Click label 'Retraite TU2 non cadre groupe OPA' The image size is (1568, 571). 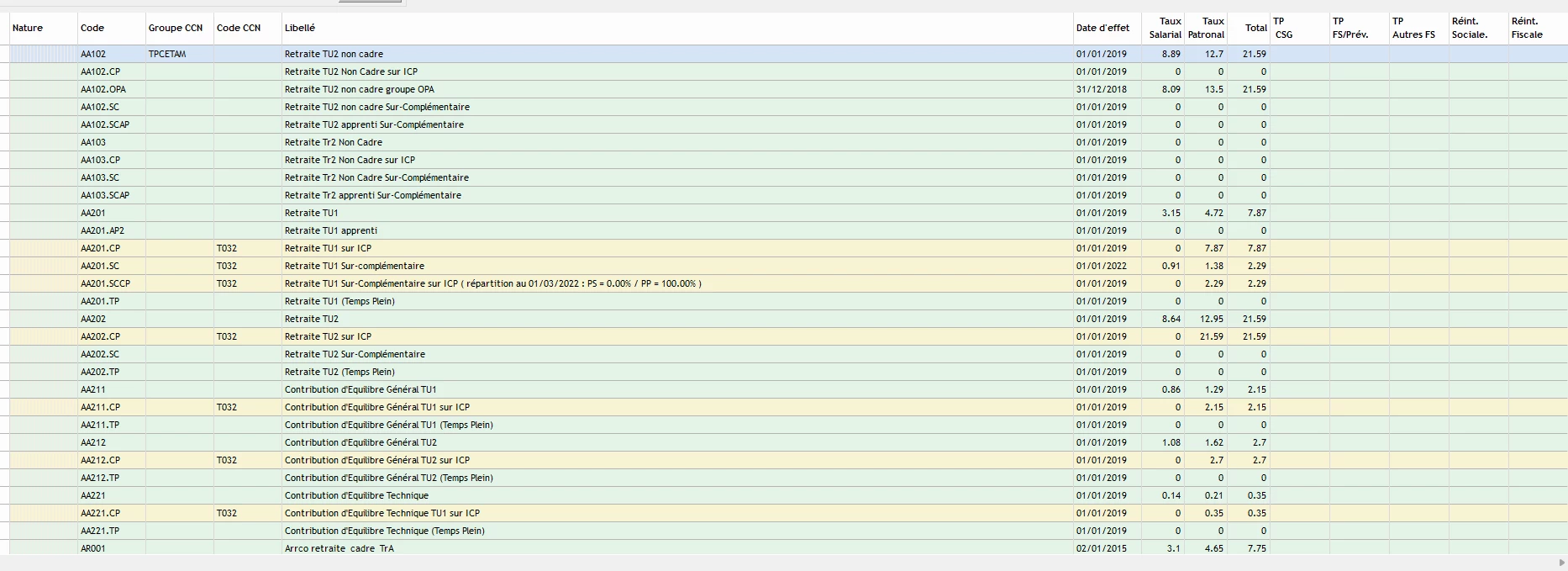(x=360, y=89)
